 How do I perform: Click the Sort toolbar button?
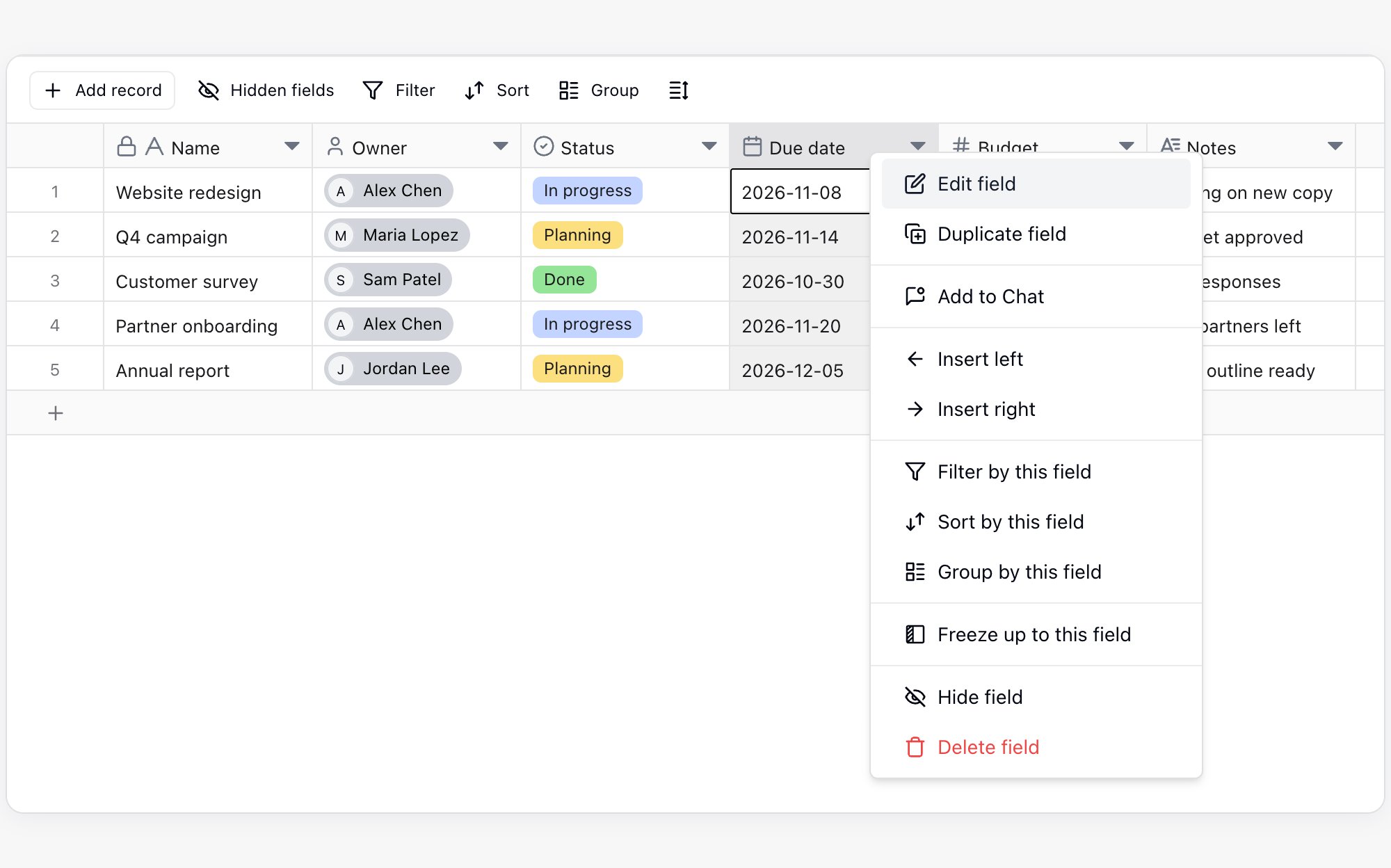(497, 90)
